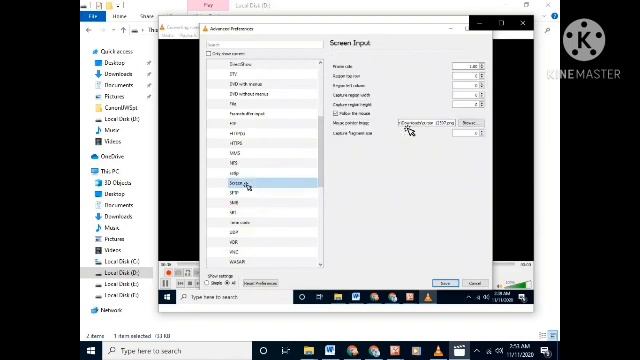640x360 pixels.
Task: Click Capture region width spinner arrows
Action: [482, 95]
